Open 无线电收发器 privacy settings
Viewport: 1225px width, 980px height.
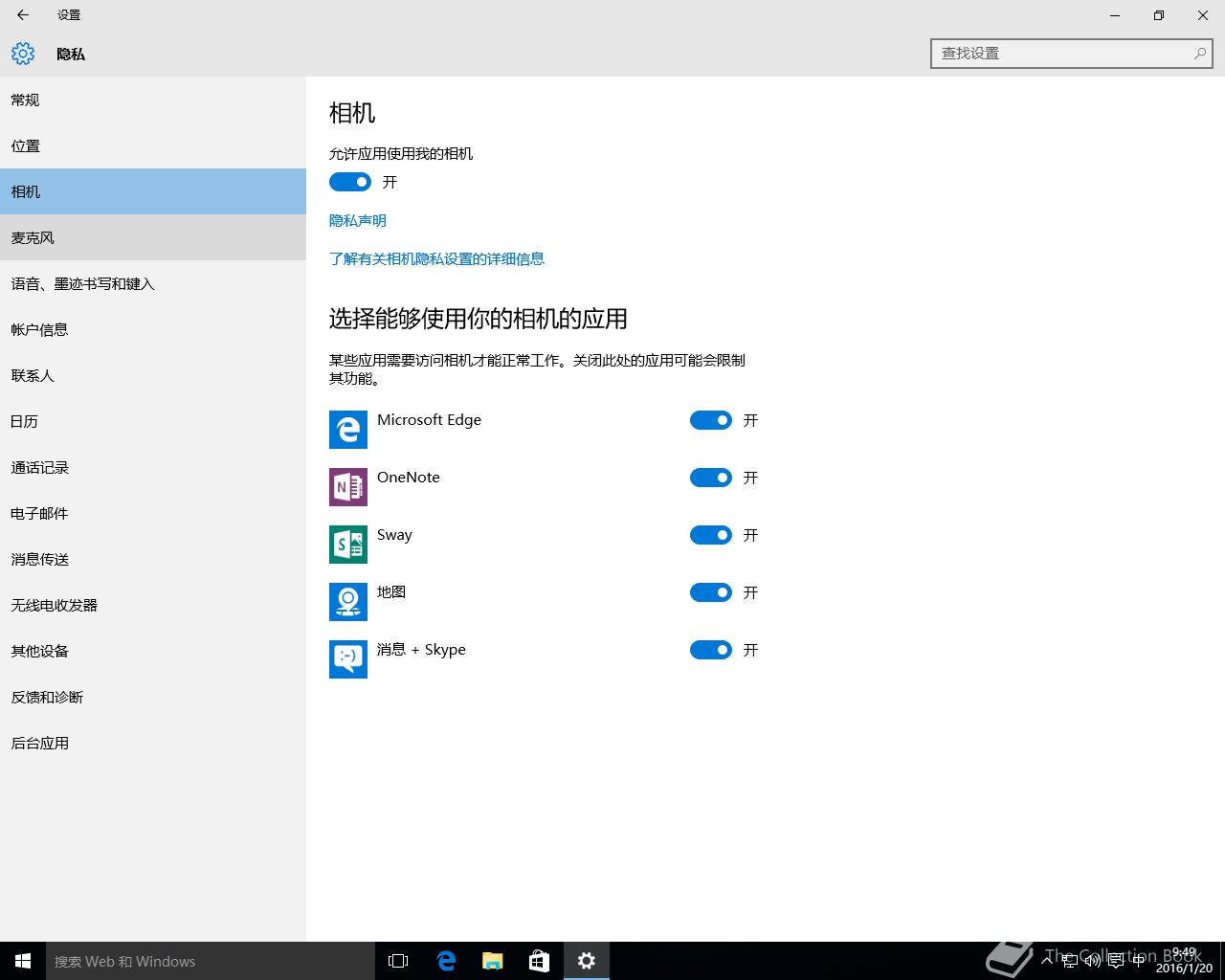tap(153, 605)
